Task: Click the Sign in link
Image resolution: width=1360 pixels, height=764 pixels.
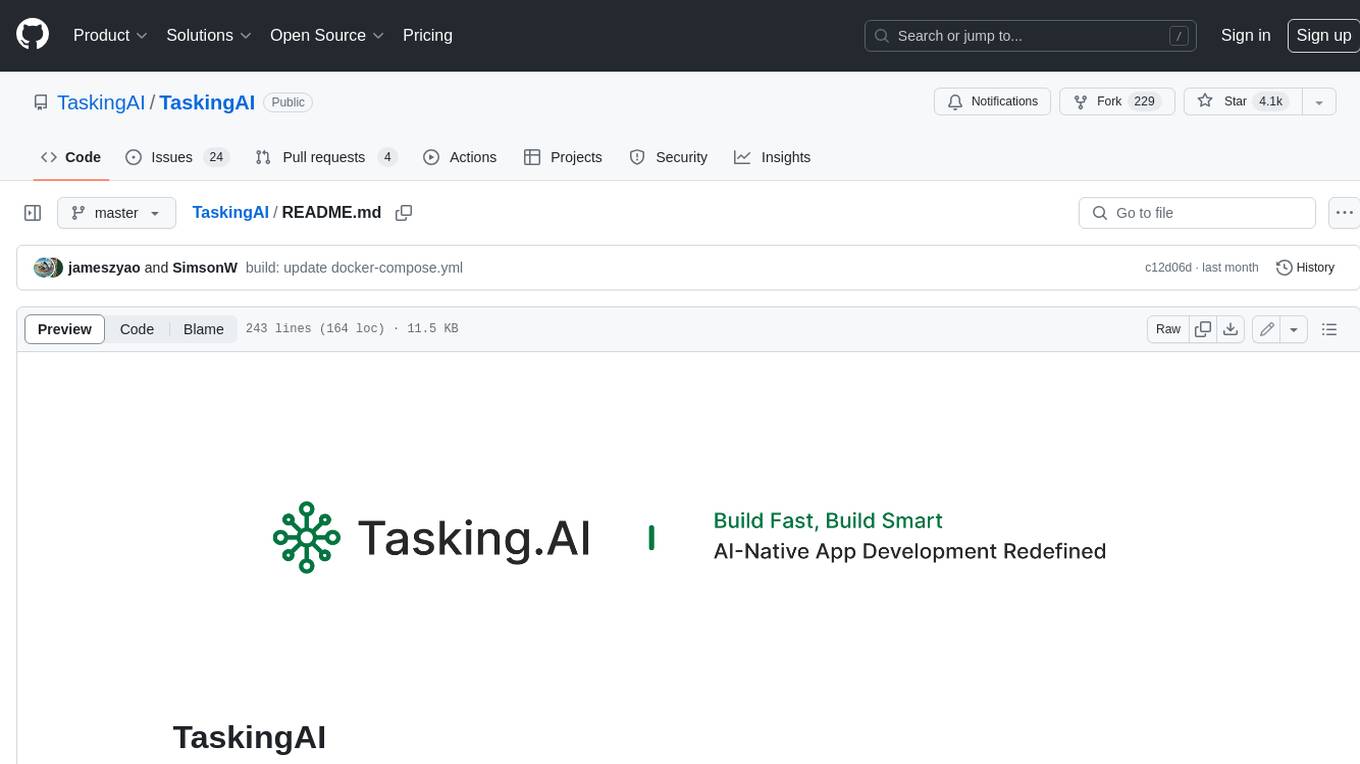Action: (x=1245, y=35)
